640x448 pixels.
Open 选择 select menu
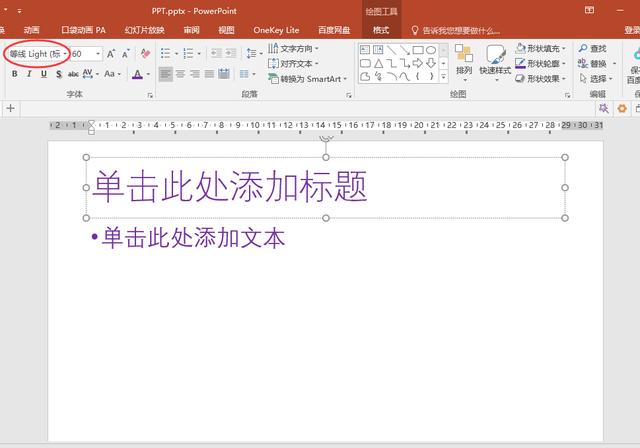(x=596, y=79)
